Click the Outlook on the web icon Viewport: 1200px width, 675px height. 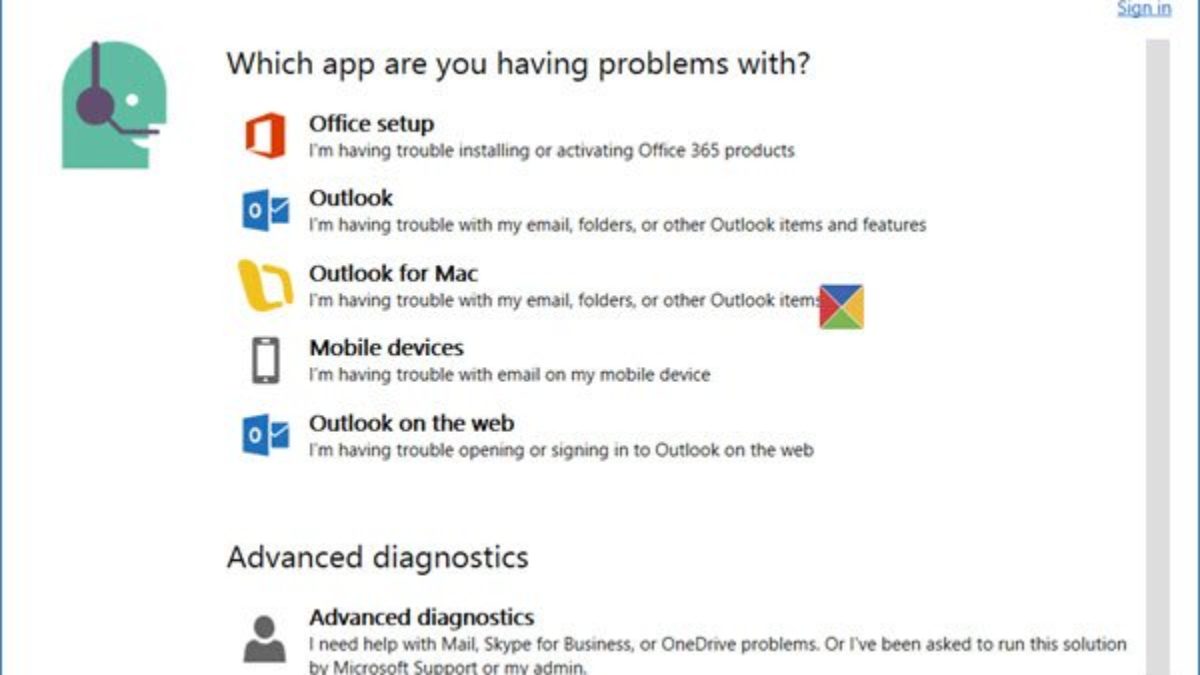265,436
